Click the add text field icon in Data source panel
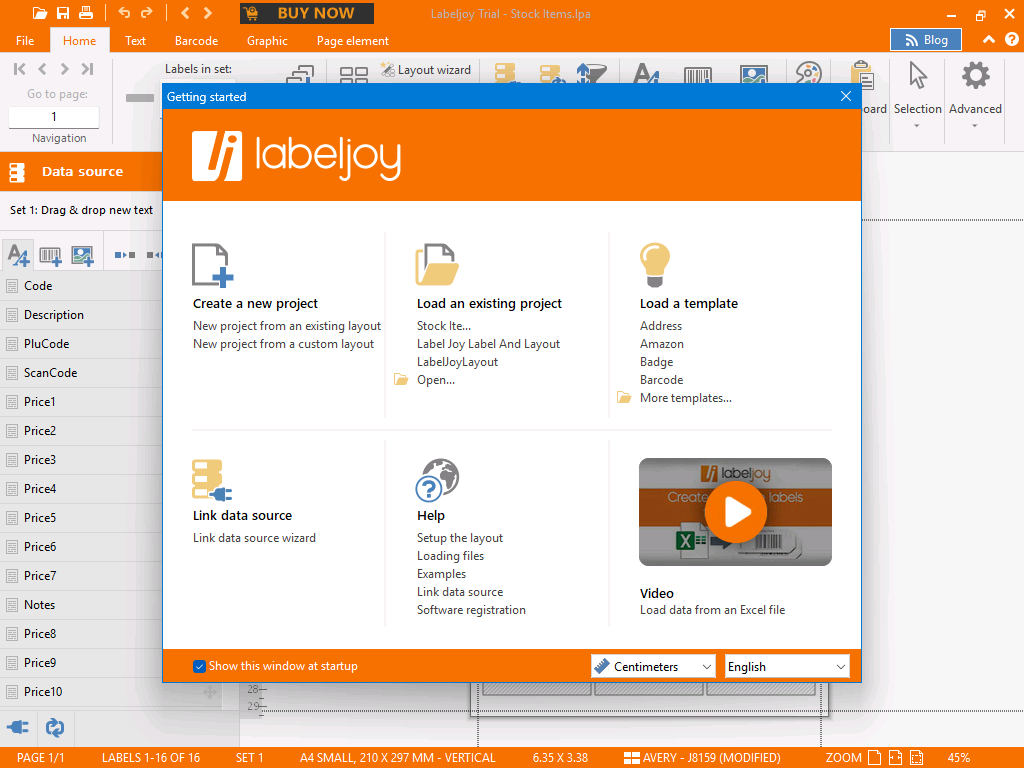Viewport: 1024px width, 768px height. pos(18,255)
